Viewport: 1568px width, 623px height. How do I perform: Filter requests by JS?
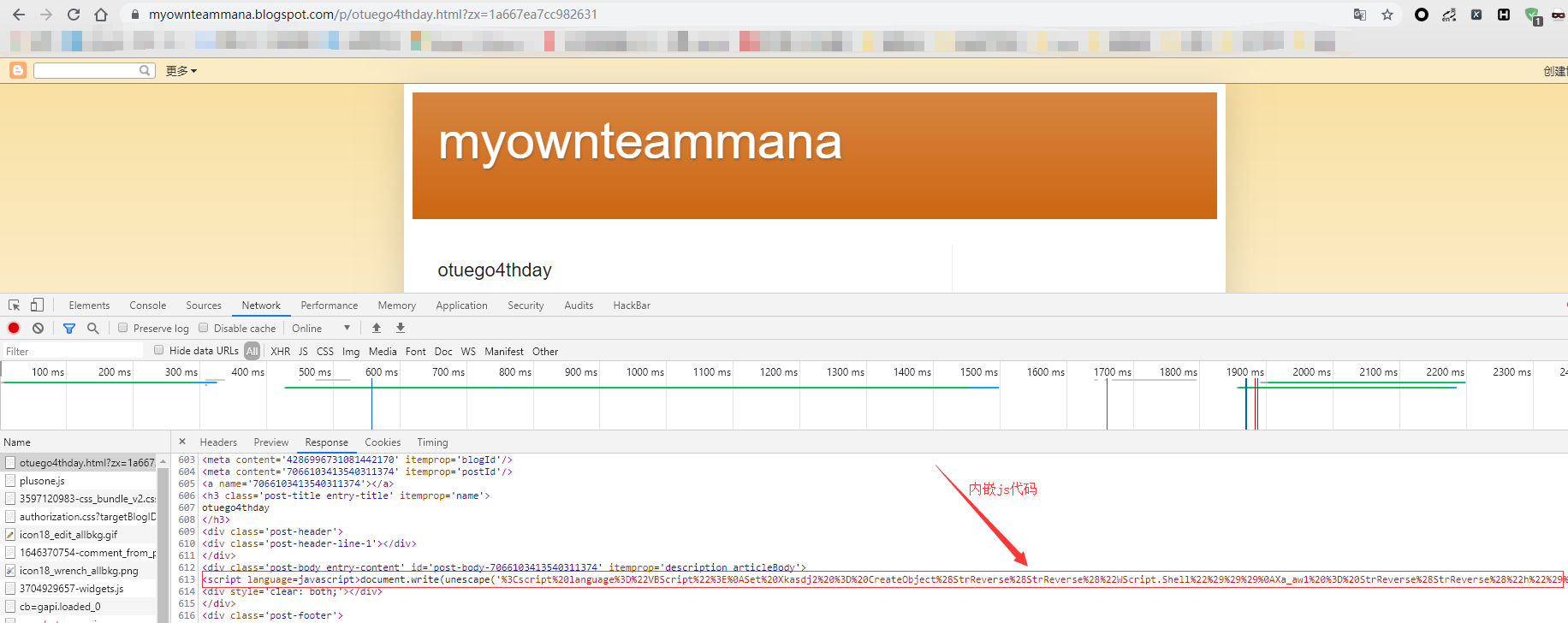303,351
